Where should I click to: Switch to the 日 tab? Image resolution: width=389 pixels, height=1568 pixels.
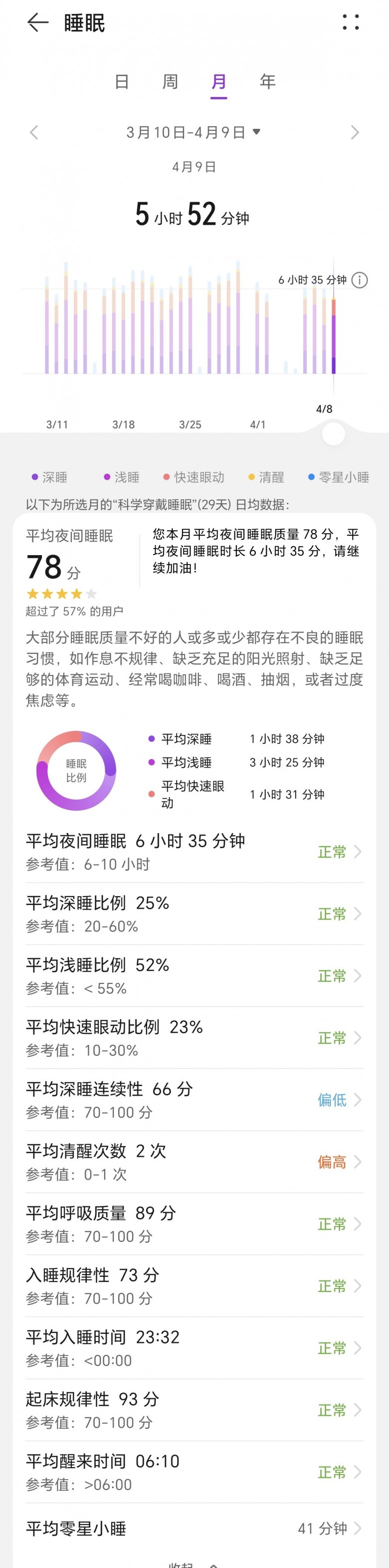[x=122, y=81]
